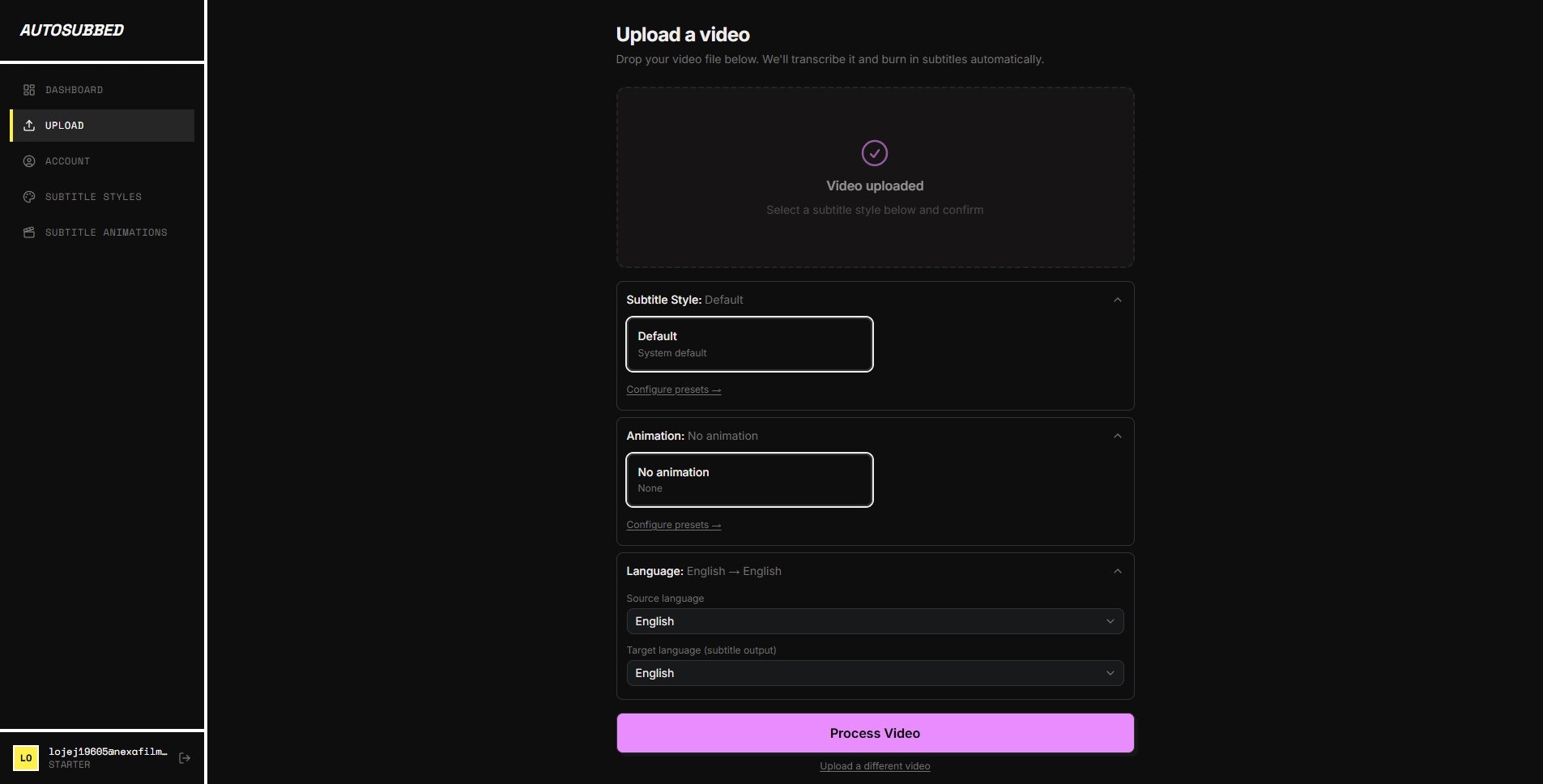Click the Account person icon in sidebar
The image size is (1543, 784).
29,161
